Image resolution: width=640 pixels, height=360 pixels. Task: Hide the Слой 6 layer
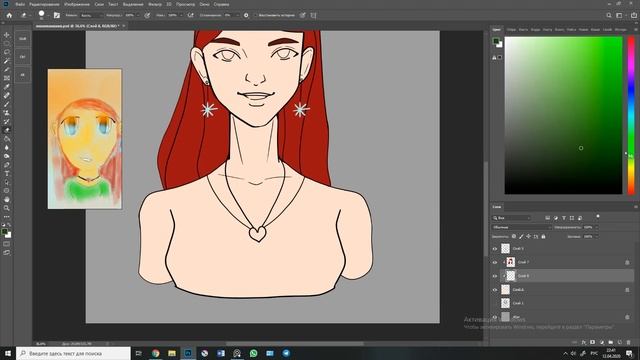click(495, 290)
